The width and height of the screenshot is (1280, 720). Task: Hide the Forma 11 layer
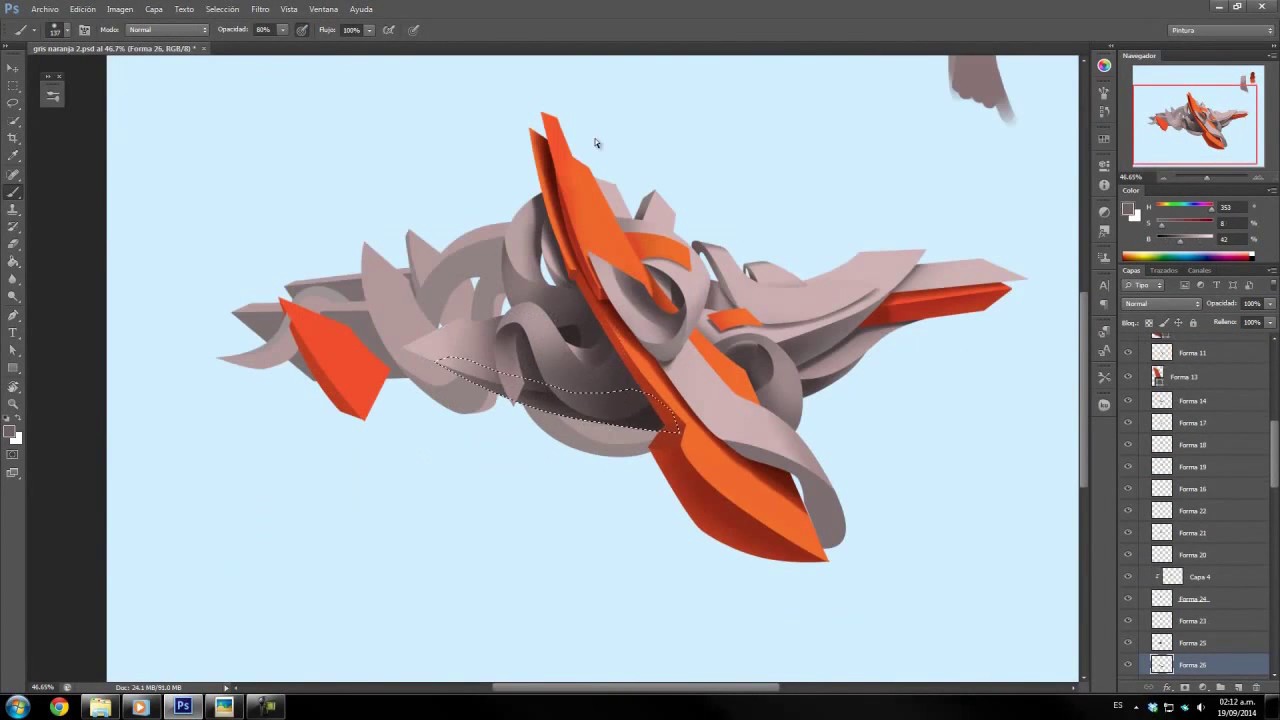(1128, 353)
